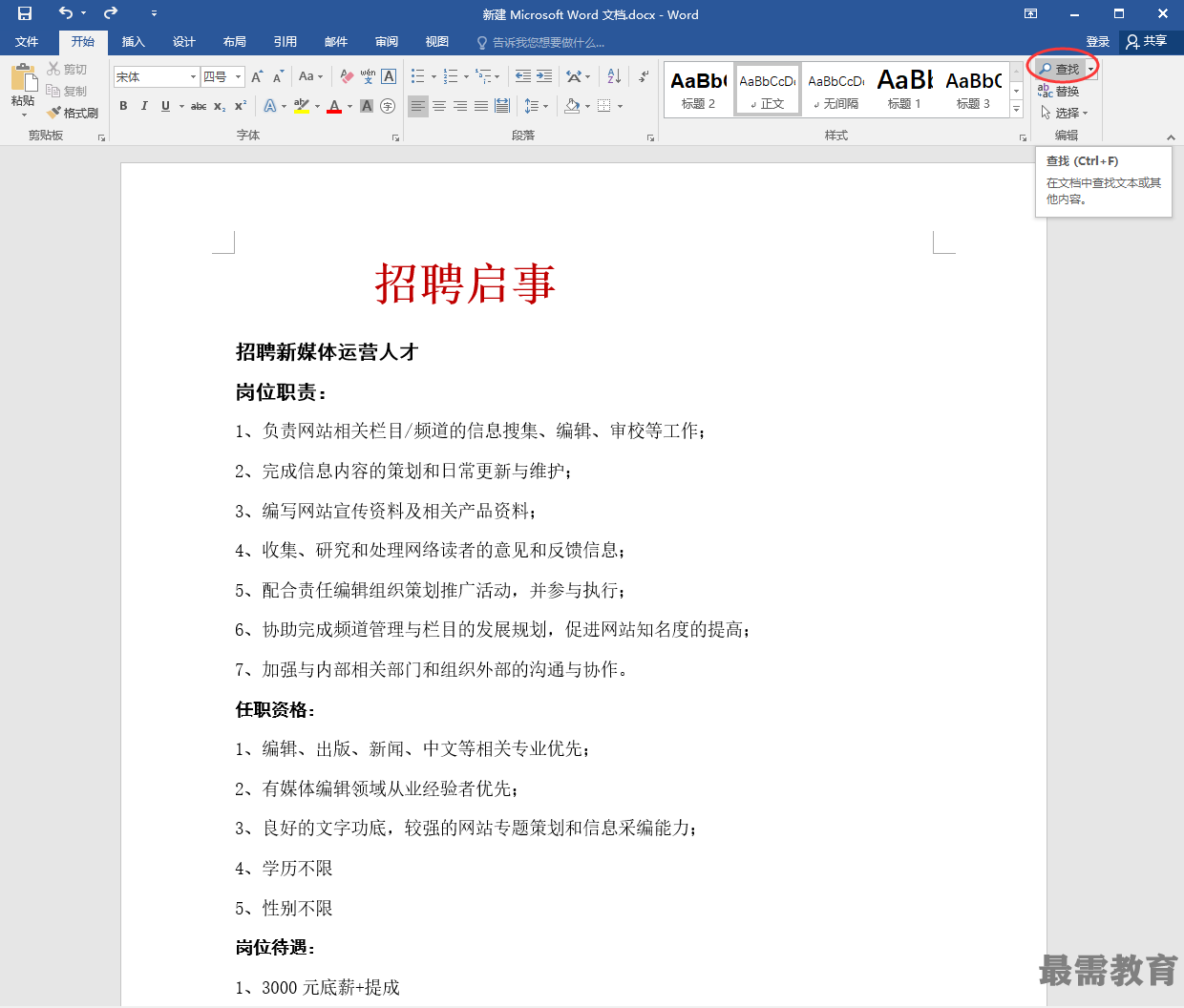The width and height of the screenshot is (1184, 1008).
Task: Clear all formatting with the eraser icon
Action: coord(347,76)
